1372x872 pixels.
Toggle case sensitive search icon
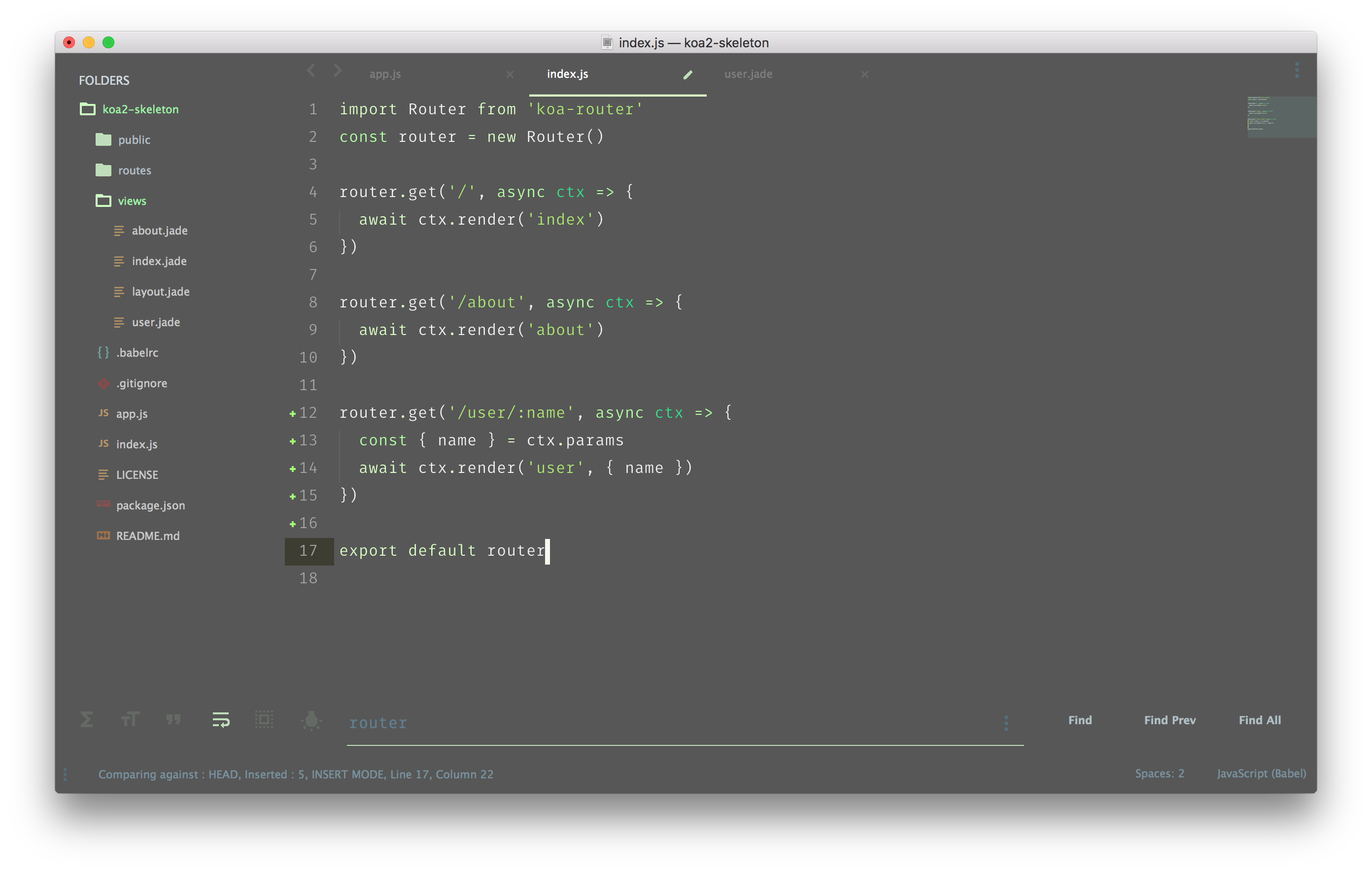point(130,720)
